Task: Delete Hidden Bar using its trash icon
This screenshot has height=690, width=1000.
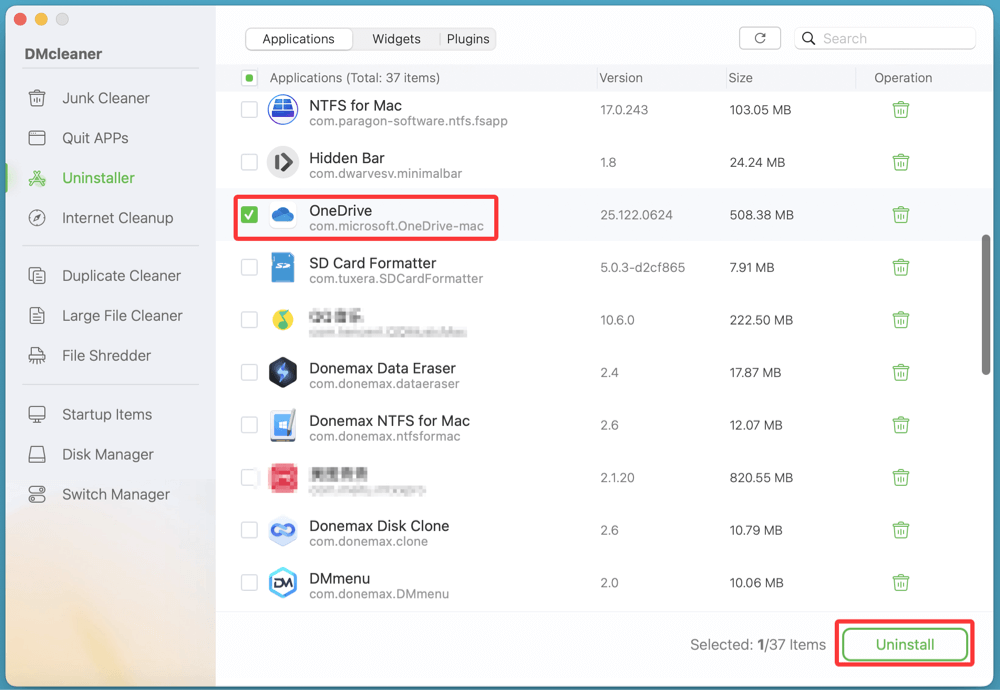Action: click(x=901, y=162)
